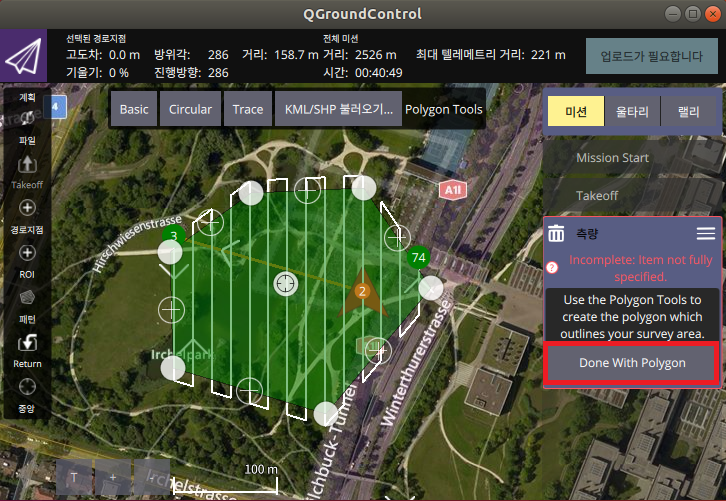Open the QGroundControl paper plane menu icon
This screenshot has width=726, height=501.
(x=23, y=56)
